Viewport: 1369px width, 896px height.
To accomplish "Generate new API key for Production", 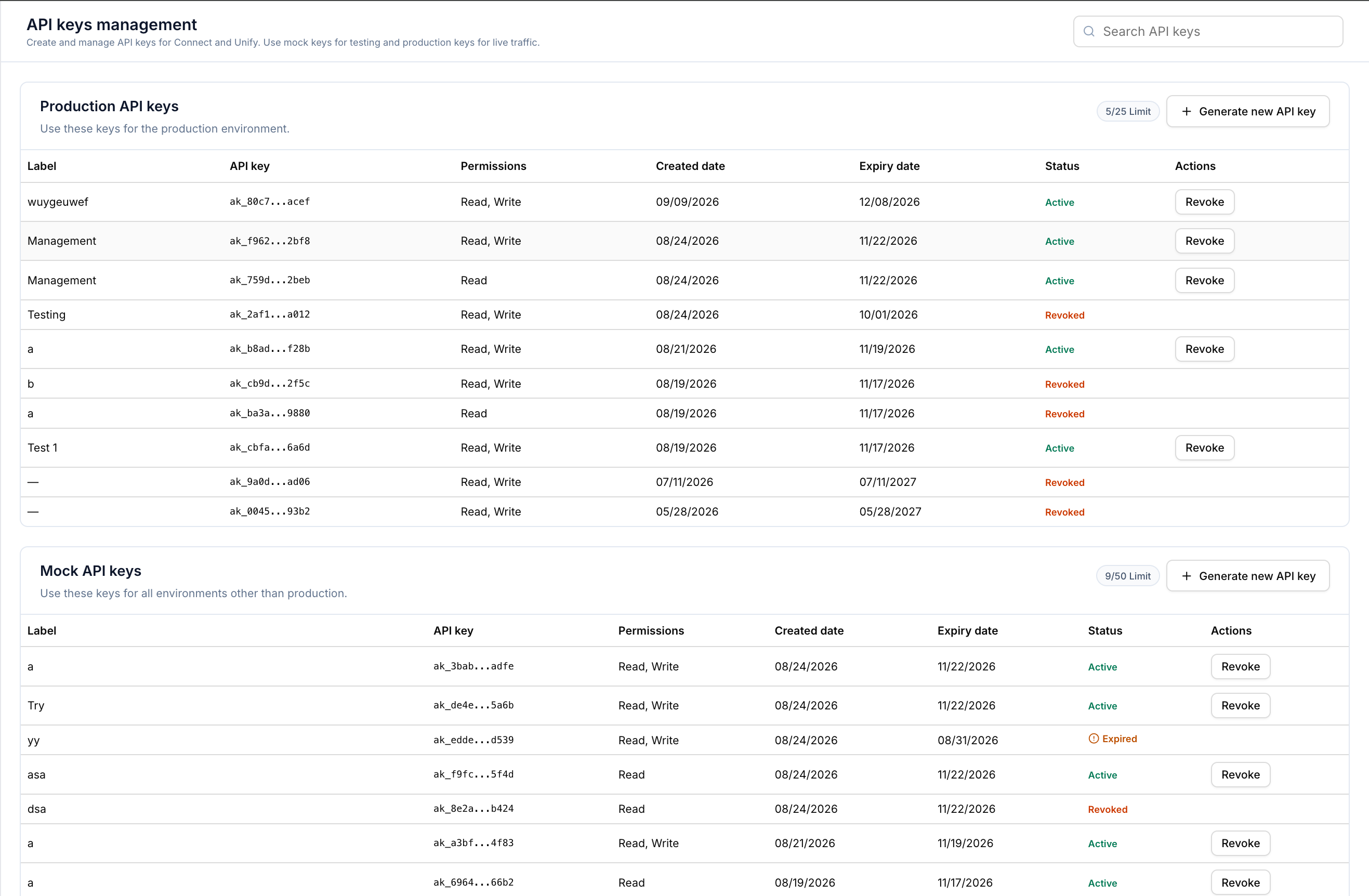I will 1247,111.
